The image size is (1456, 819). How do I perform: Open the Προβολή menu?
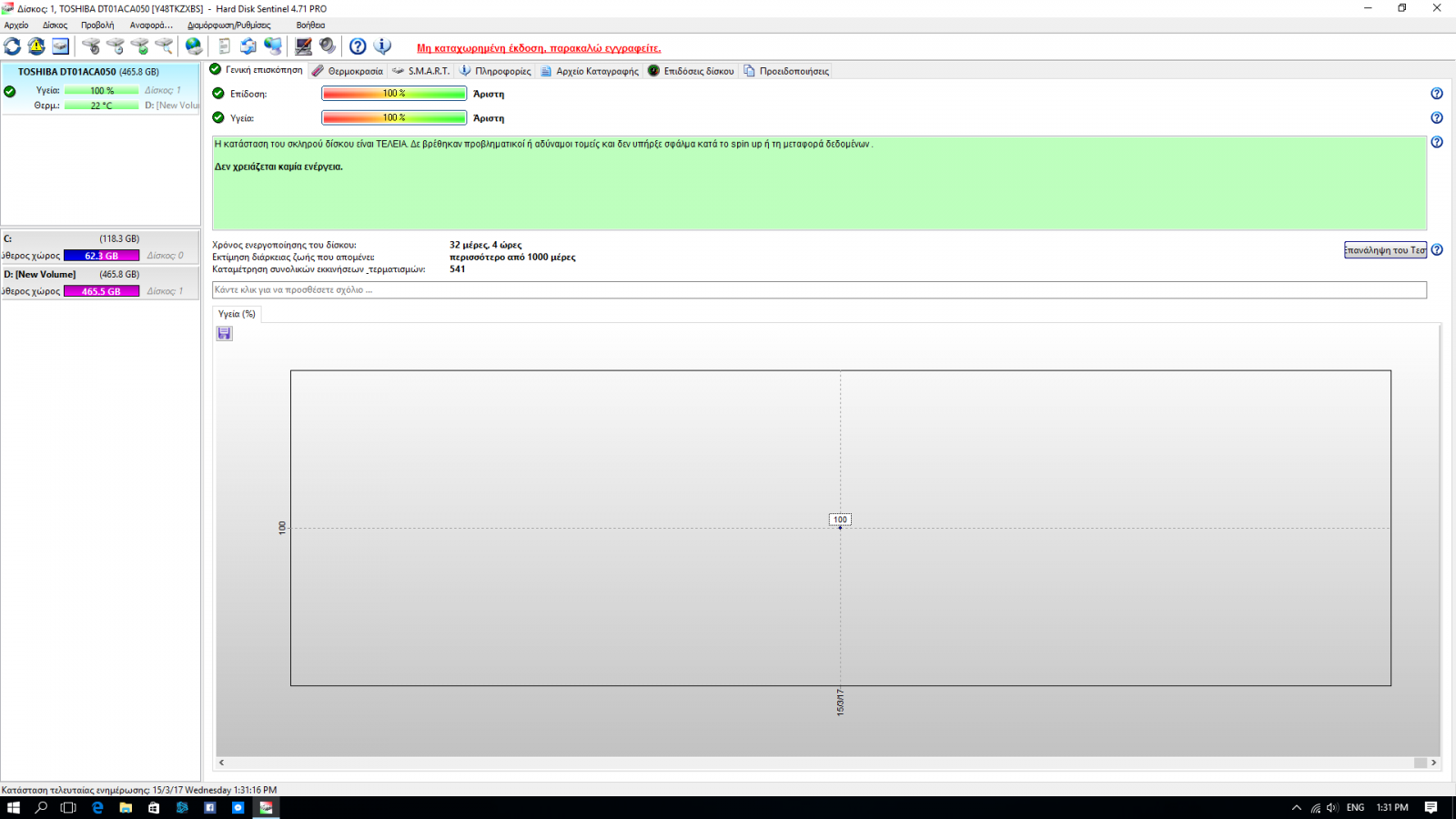[97, 25]
